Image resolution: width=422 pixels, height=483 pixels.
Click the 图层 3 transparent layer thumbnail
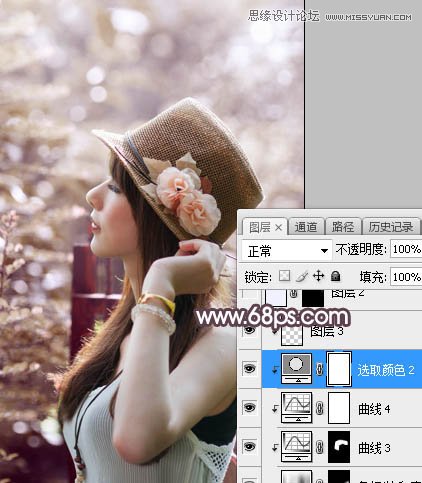click(292, 334)
